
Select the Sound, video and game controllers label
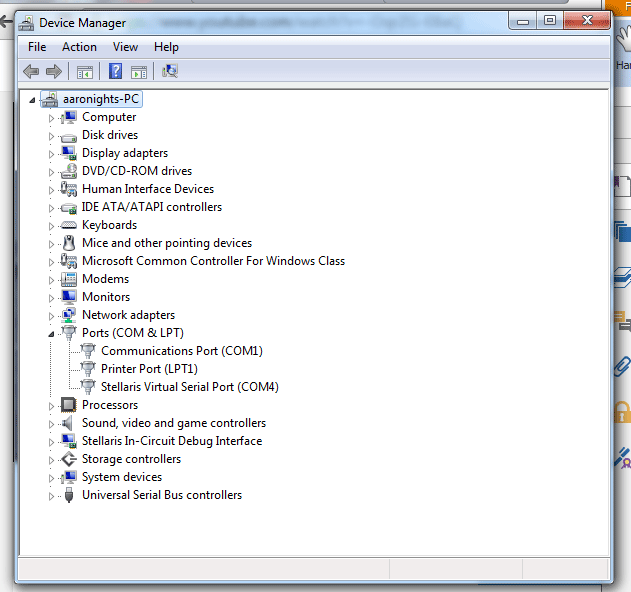click(174, 423)
